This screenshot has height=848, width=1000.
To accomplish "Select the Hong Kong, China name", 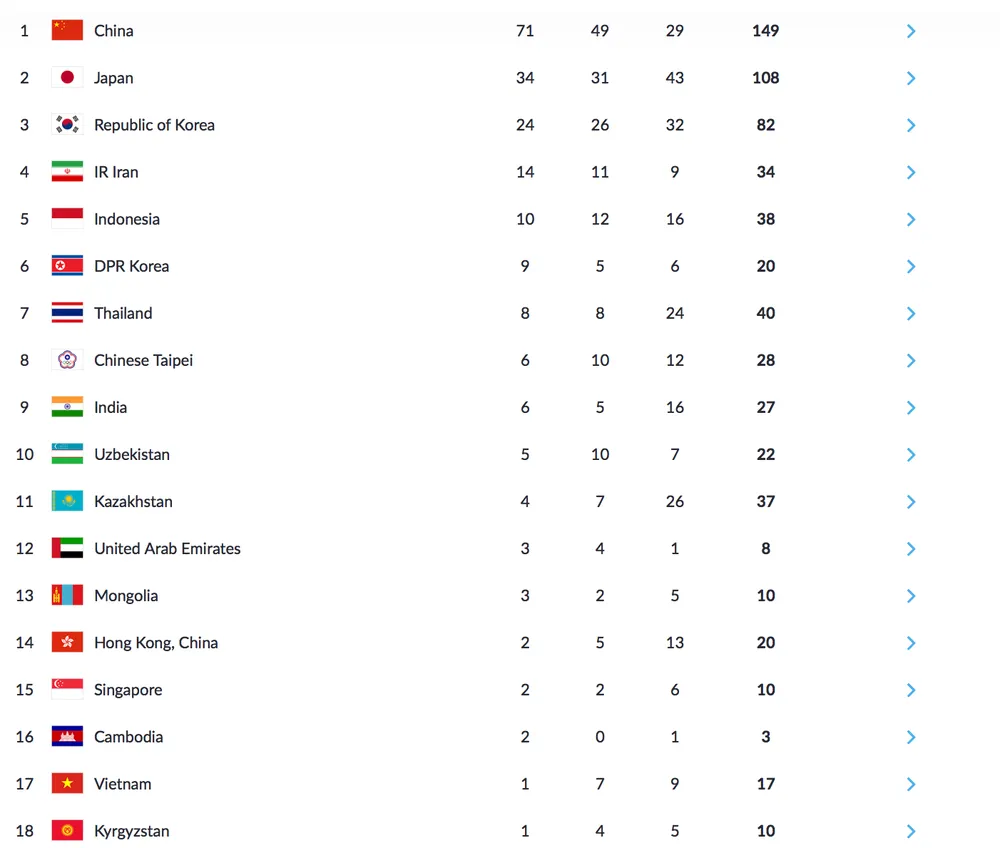I will (155, 643).
